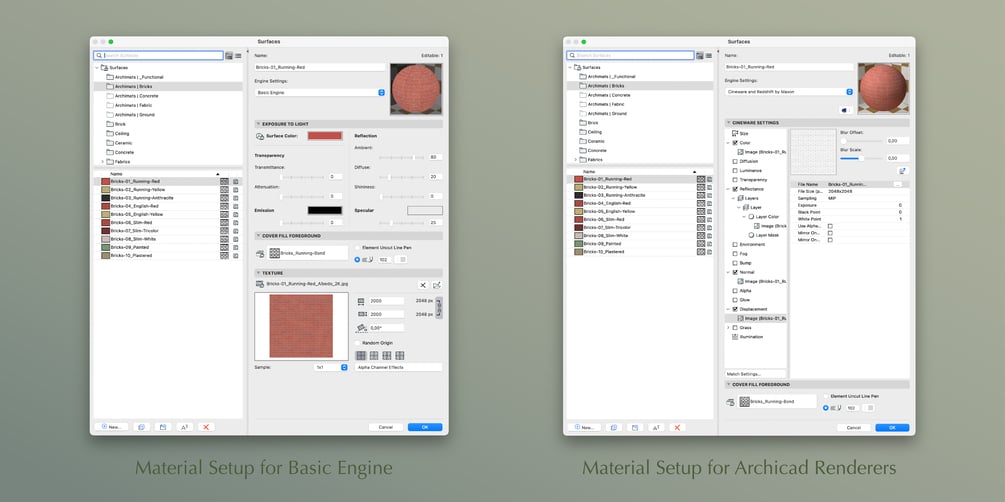Screen dimensions: 1005x502
Task: Click load texture icon next to remove X
Action: [437, 285]
